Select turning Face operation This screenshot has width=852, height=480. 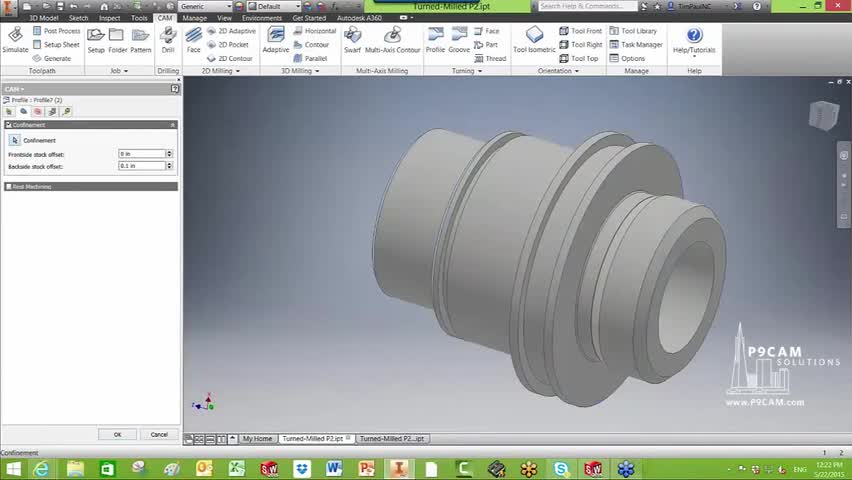tap(487, 31)
